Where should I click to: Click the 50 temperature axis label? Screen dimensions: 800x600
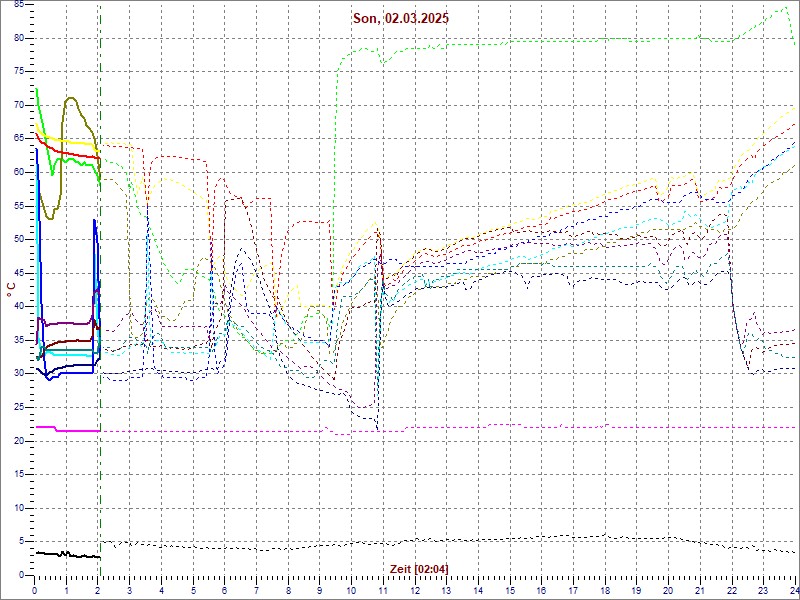[x=19, y=239]
